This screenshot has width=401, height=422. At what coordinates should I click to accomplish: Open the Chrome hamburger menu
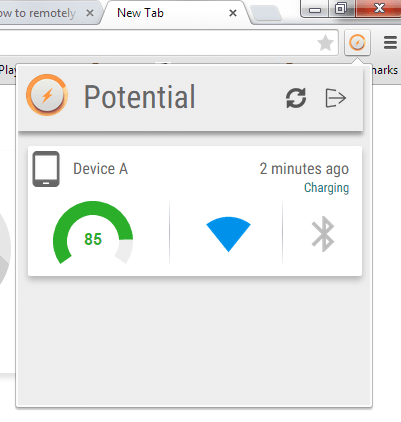coord(390,43)
